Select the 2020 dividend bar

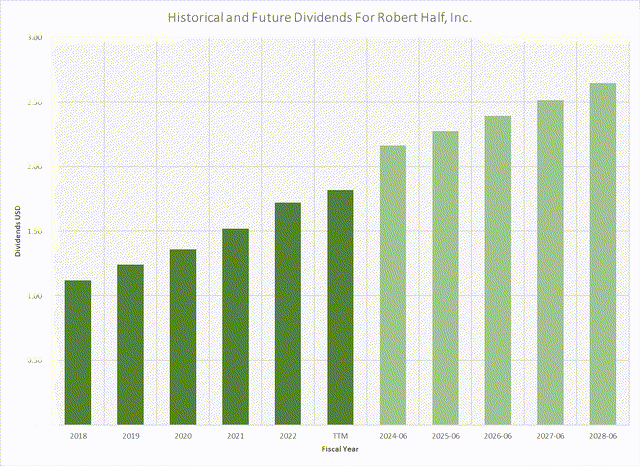[183, 337]
